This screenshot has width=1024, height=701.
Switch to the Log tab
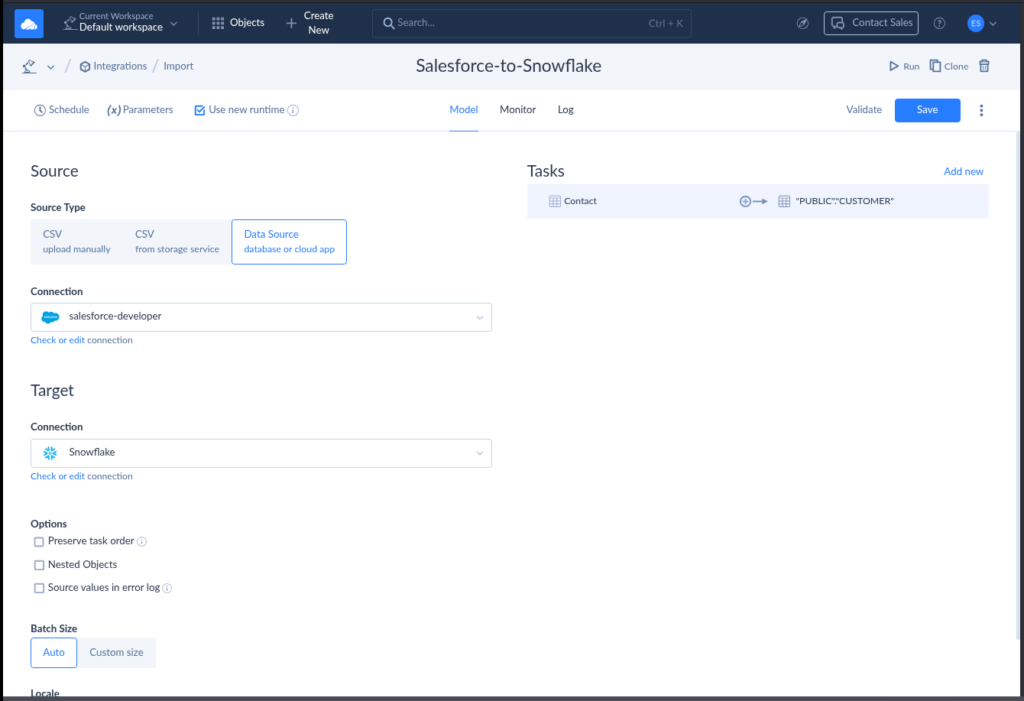pos(566,110)
